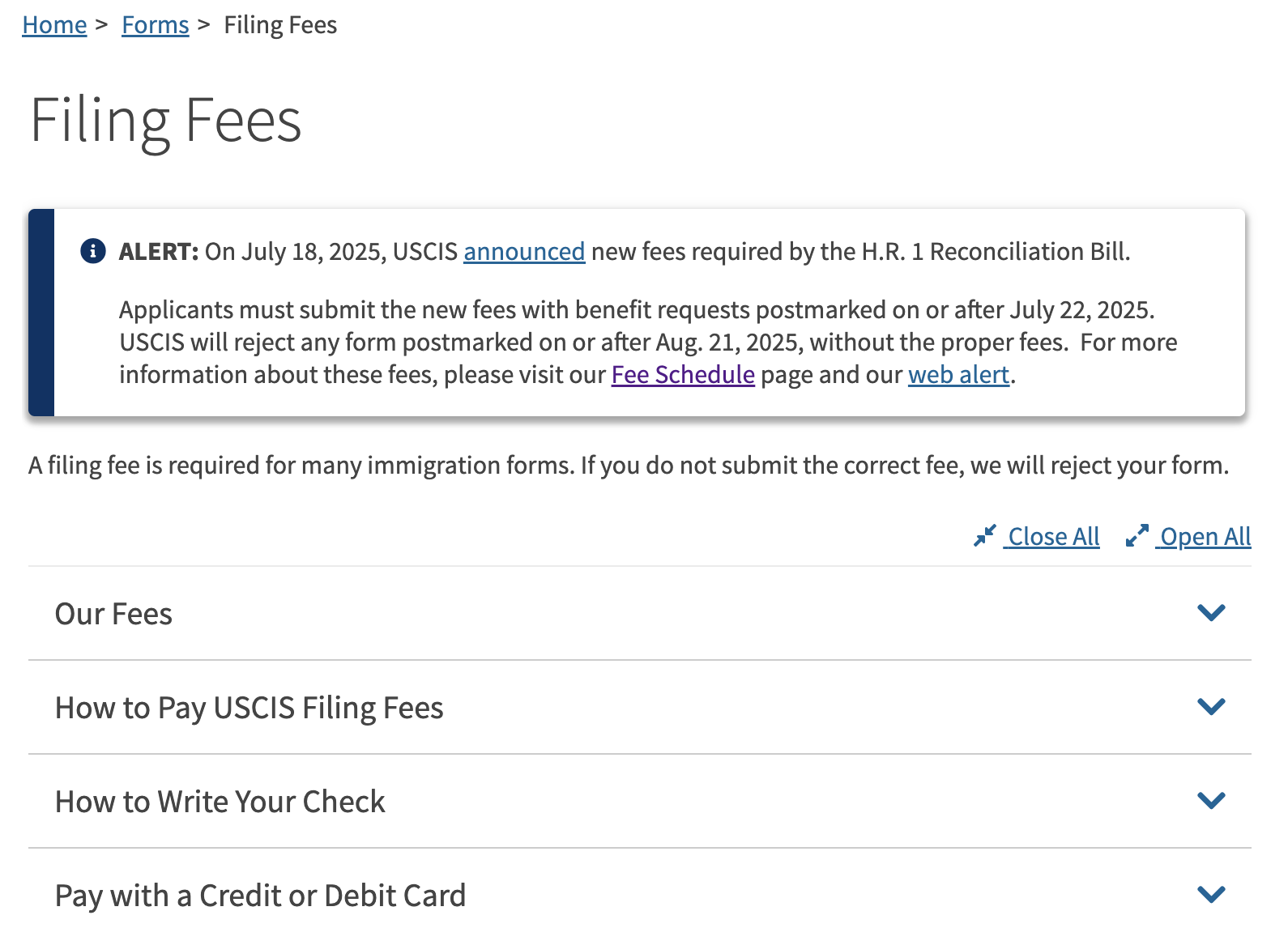Image resolution: width=1288 pixels, height=928 pixels.
Task: Open the 'announced' link in alert
Action: 523,252
